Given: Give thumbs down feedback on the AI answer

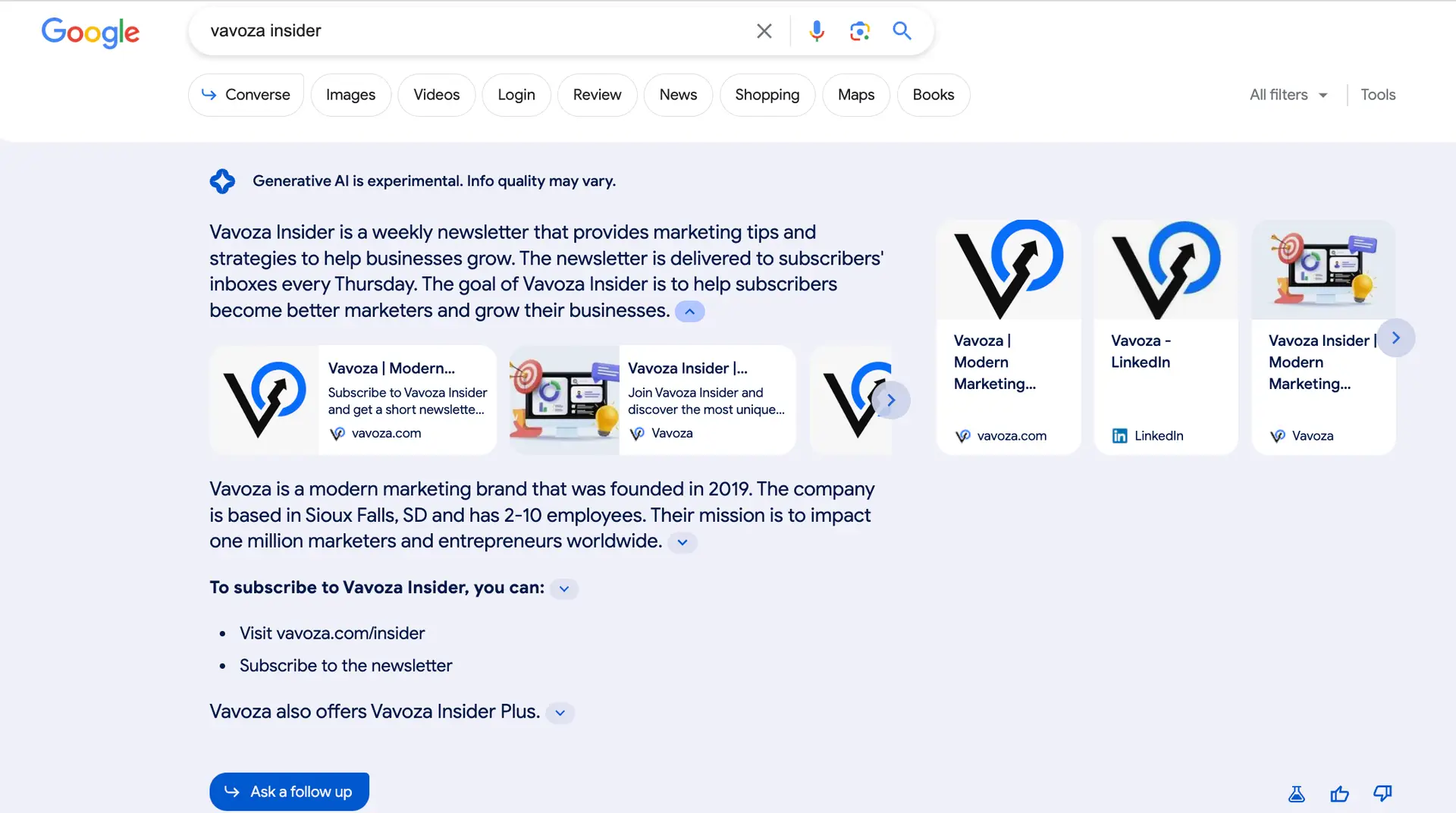Looking at the screenshot, I should (x=1382, y=794).
